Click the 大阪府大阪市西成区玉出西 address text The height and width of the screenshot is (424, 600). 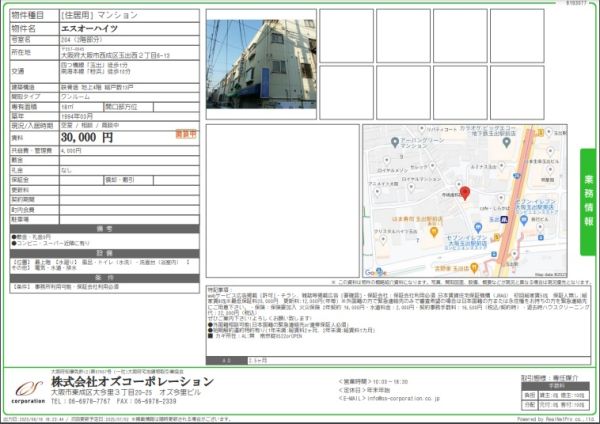point(116,55)
